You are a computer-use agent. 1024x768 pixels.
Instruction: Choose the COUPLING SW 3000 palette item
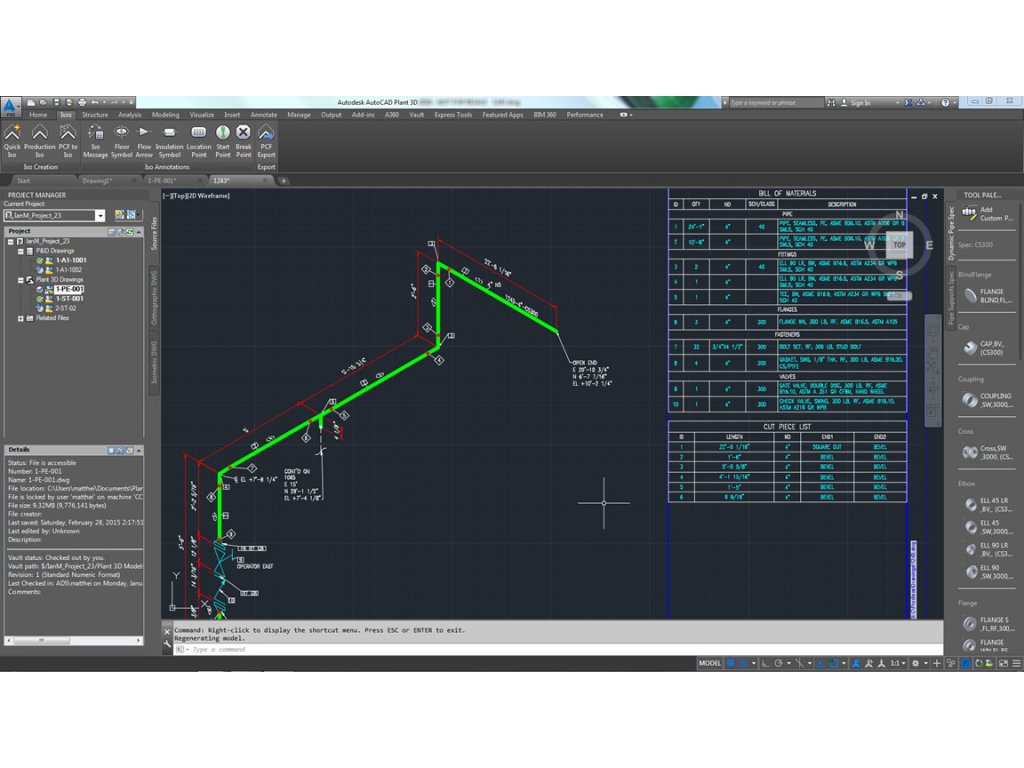[988, 400]
